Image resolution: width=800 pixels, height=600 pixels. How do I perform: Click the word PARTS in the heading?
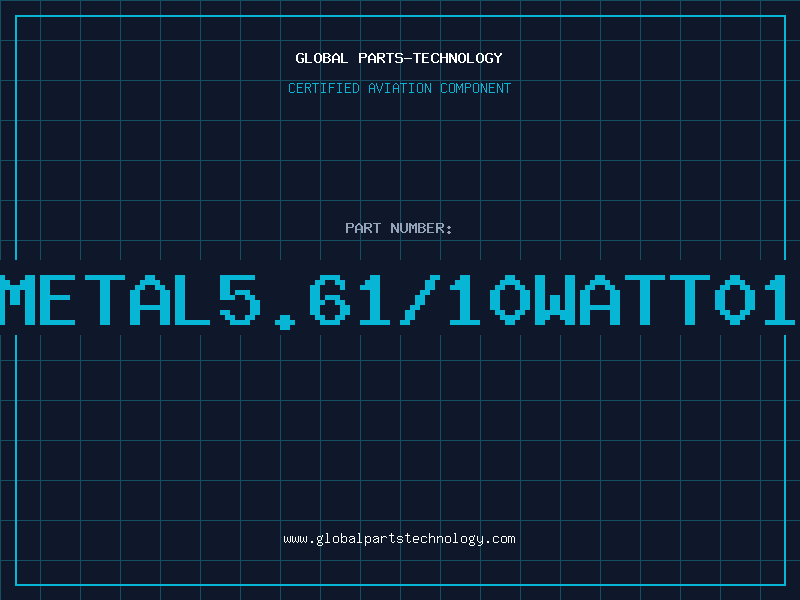pos(381,58)
